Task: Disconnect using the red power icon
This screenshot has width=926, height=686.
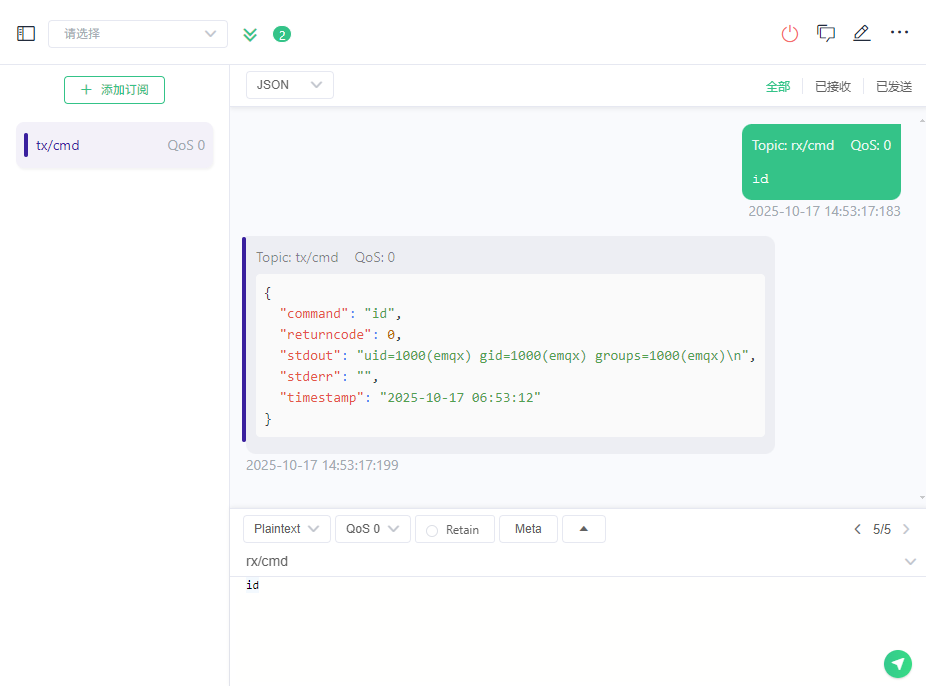Action: coord(790,34)
